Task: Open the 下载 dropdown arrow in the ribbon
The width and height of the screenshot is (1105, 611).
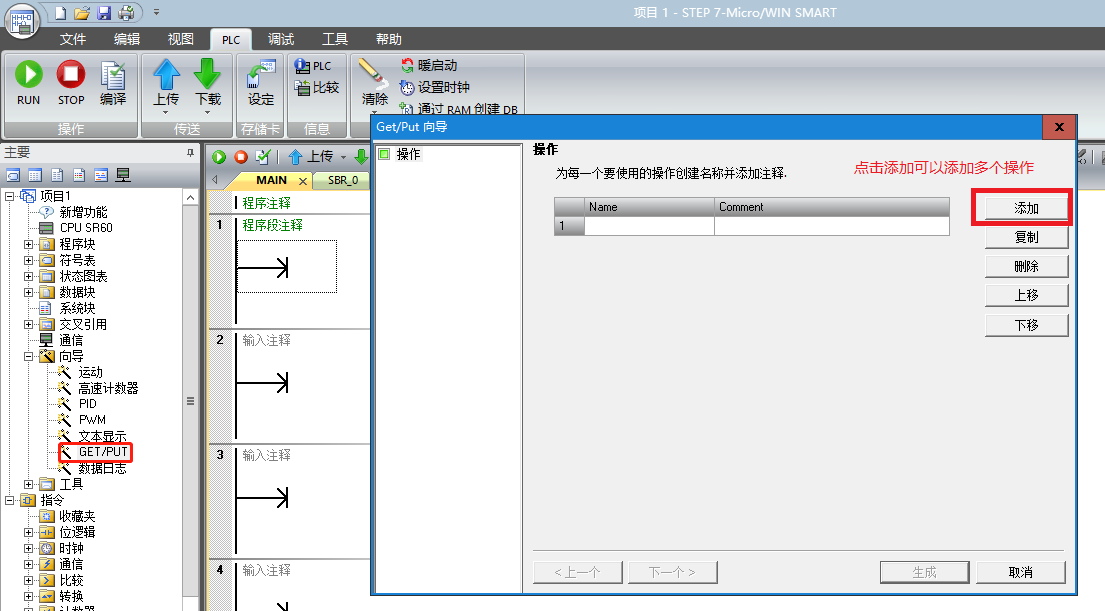Action: [207, 112]
